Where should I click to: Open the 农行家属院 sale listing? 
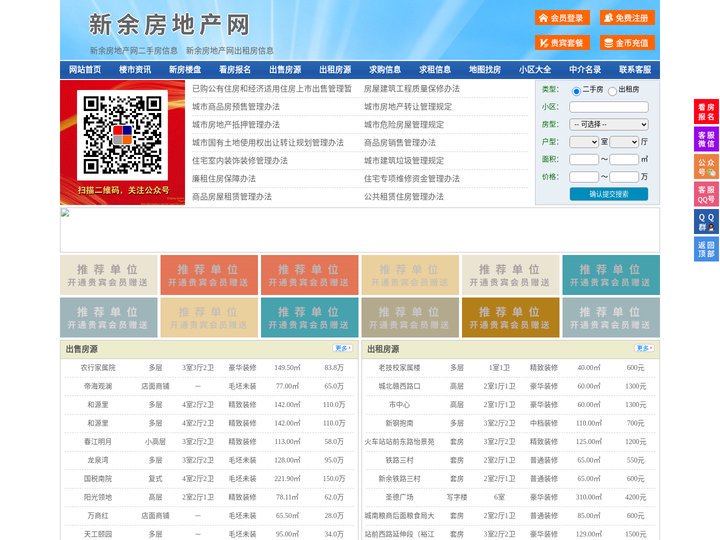[98, 368]
